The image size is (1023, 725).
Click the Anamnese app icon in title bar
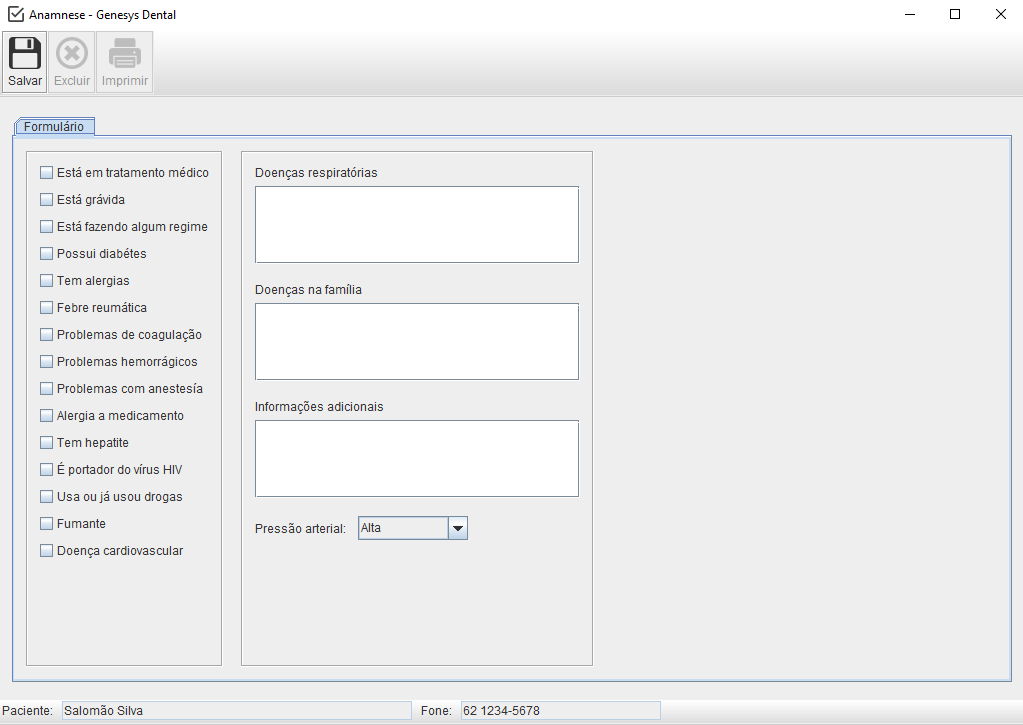point(15,15)
